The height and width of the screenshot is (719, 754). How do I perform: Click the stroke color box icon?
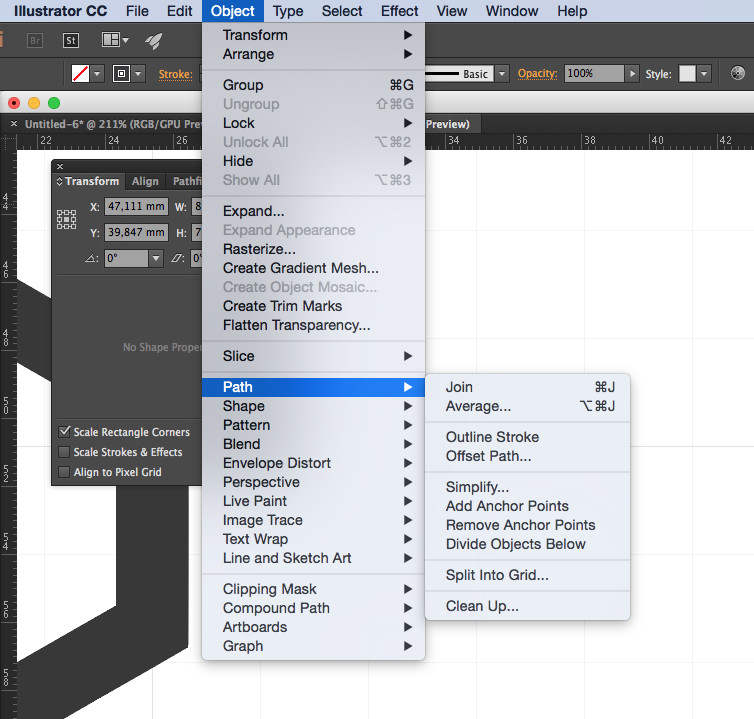pyautogui.click(x=121, y=74)
